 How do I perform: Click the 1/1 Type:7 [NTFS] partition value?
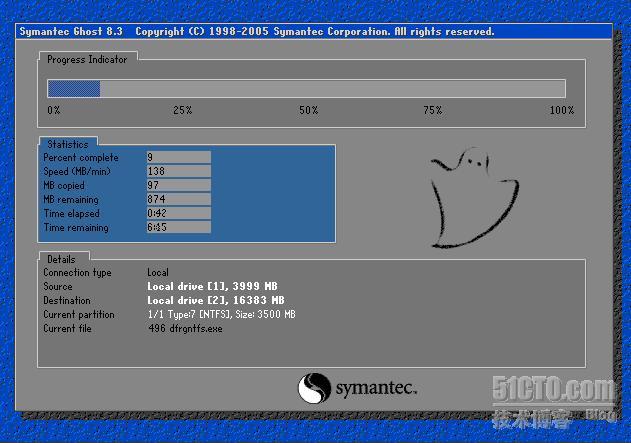(x=221, y=315)
